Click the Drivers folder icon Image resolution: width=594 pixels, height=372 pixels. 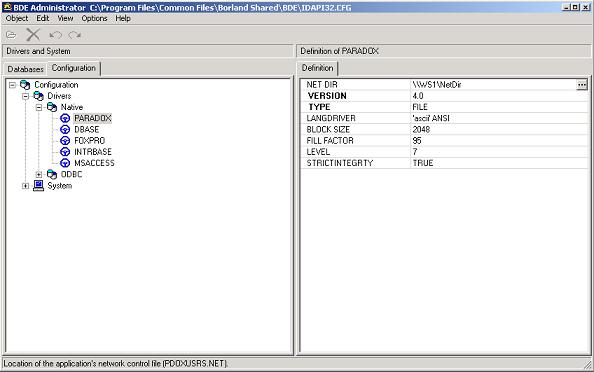pos(38,96)
